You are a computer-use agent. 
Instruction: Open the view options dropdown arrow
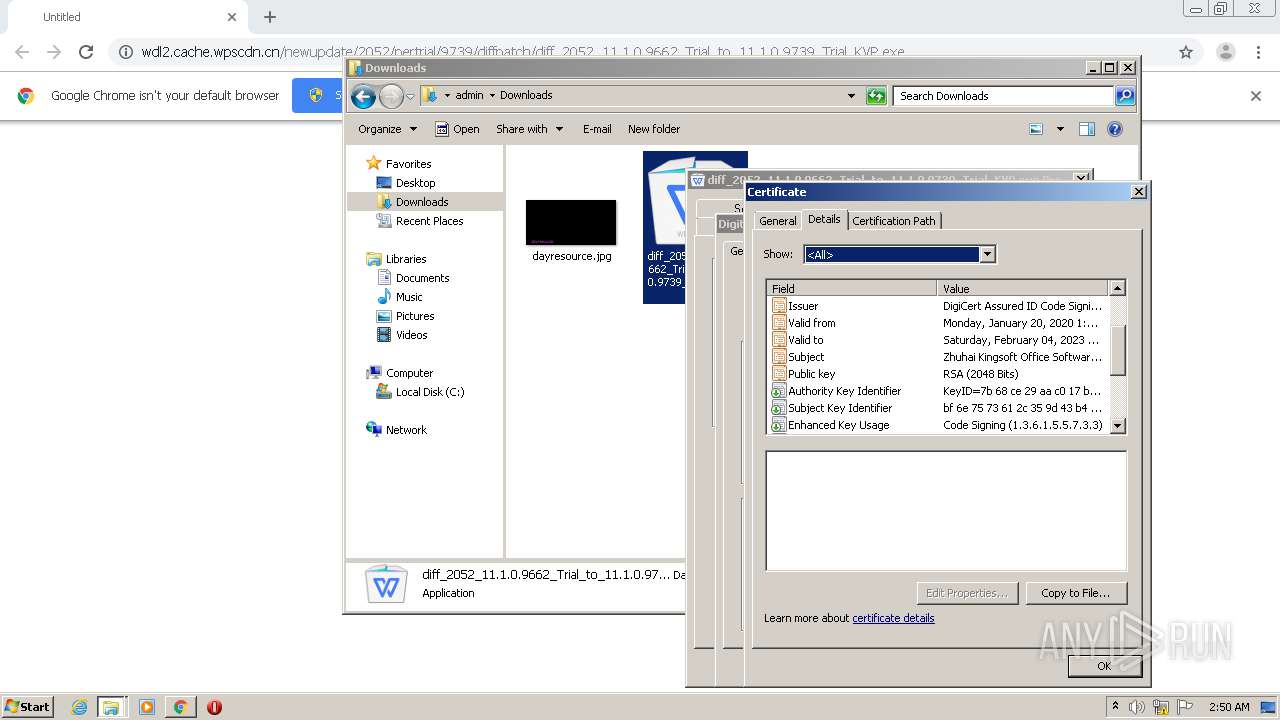(1060, 129)
